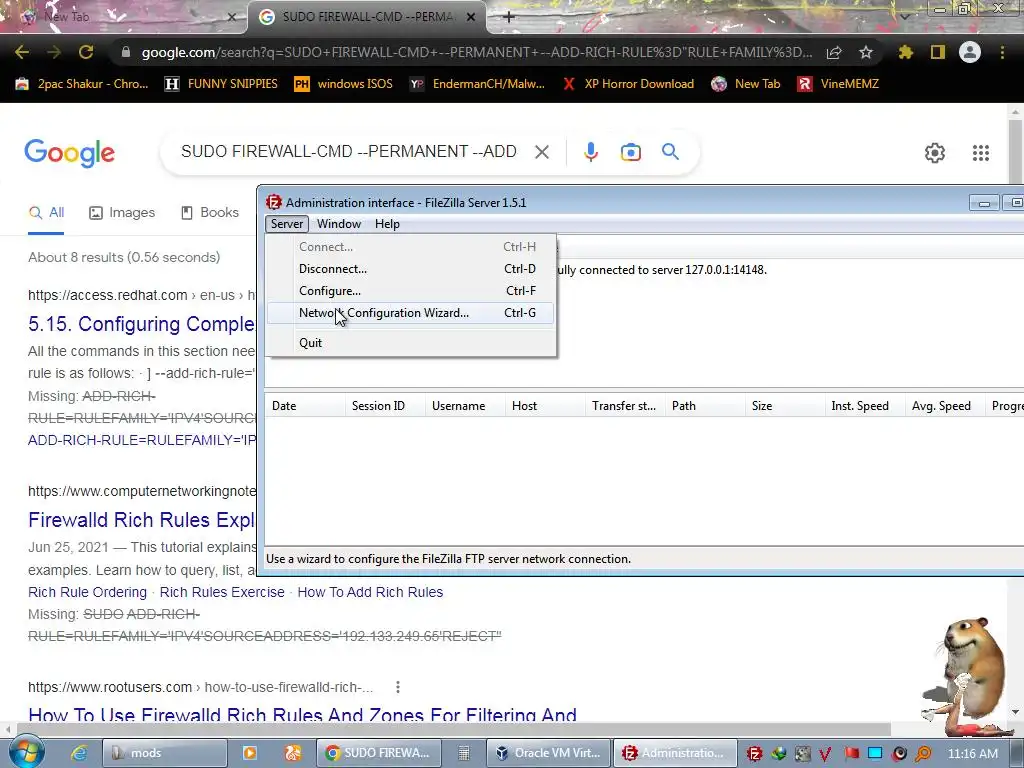Screen dimensions: 1024x768
Task: Open 2pac Shakur bookmark
Action: pyautogui.click(x=82, y=84)
